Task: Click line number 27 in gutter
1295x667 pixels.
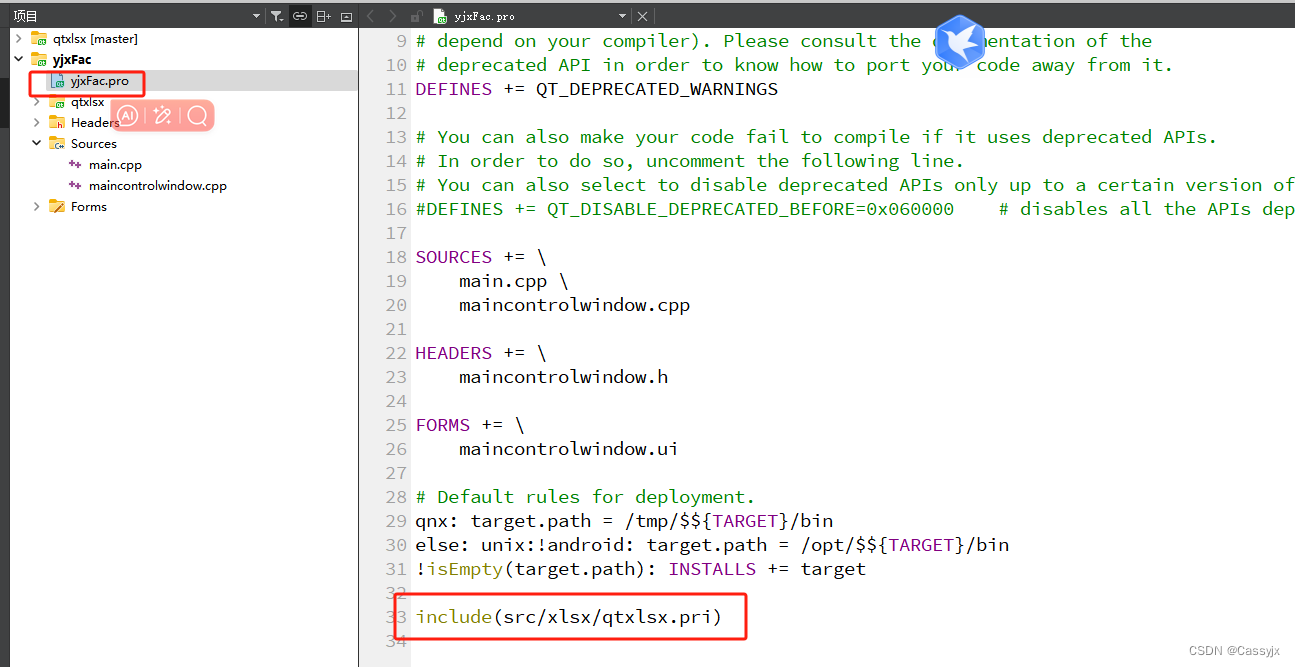Action: (x=395, y=473)
